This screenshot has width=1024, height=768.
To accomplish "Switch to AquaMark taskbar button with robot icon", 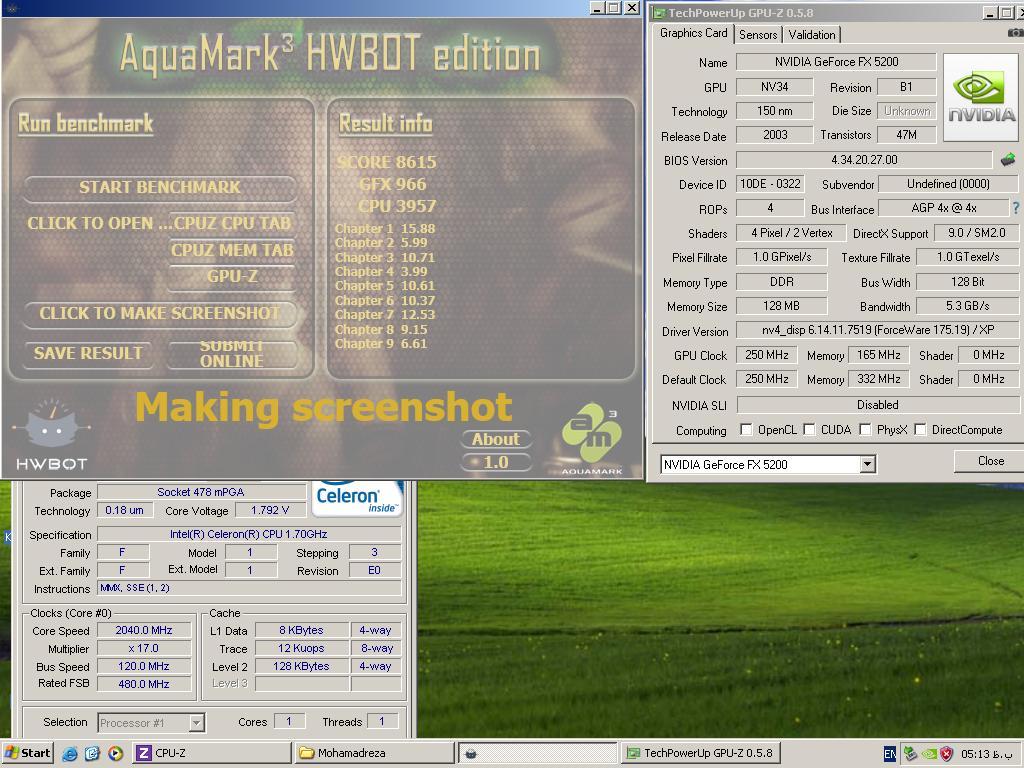I will coord(537,753).
